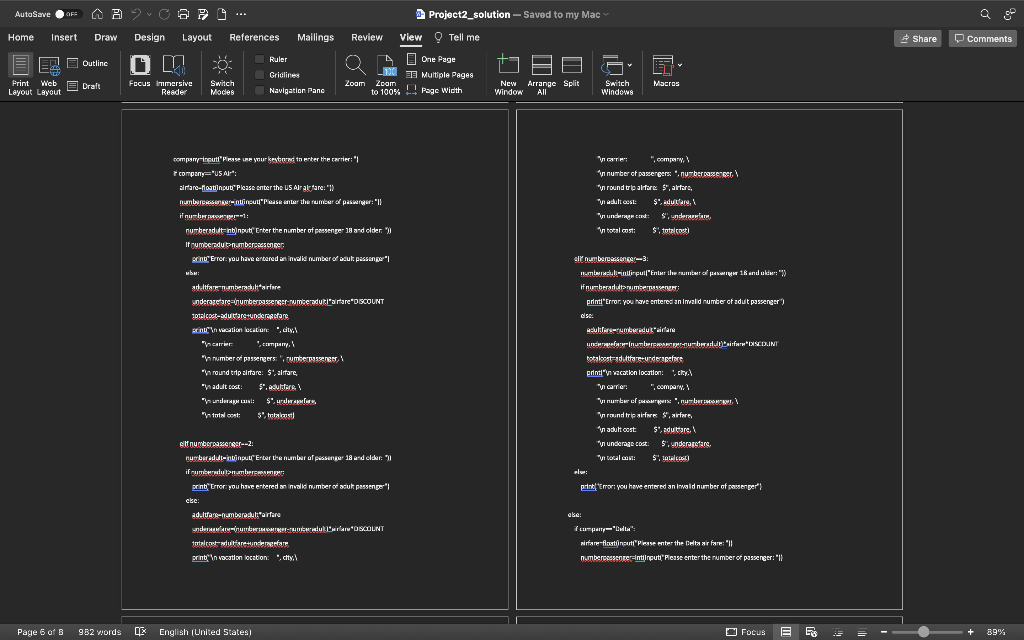Click the Focus icon in the ribbon
Image resolution: width=1024 pixels, height=640 pixels.
pos(140,67)
